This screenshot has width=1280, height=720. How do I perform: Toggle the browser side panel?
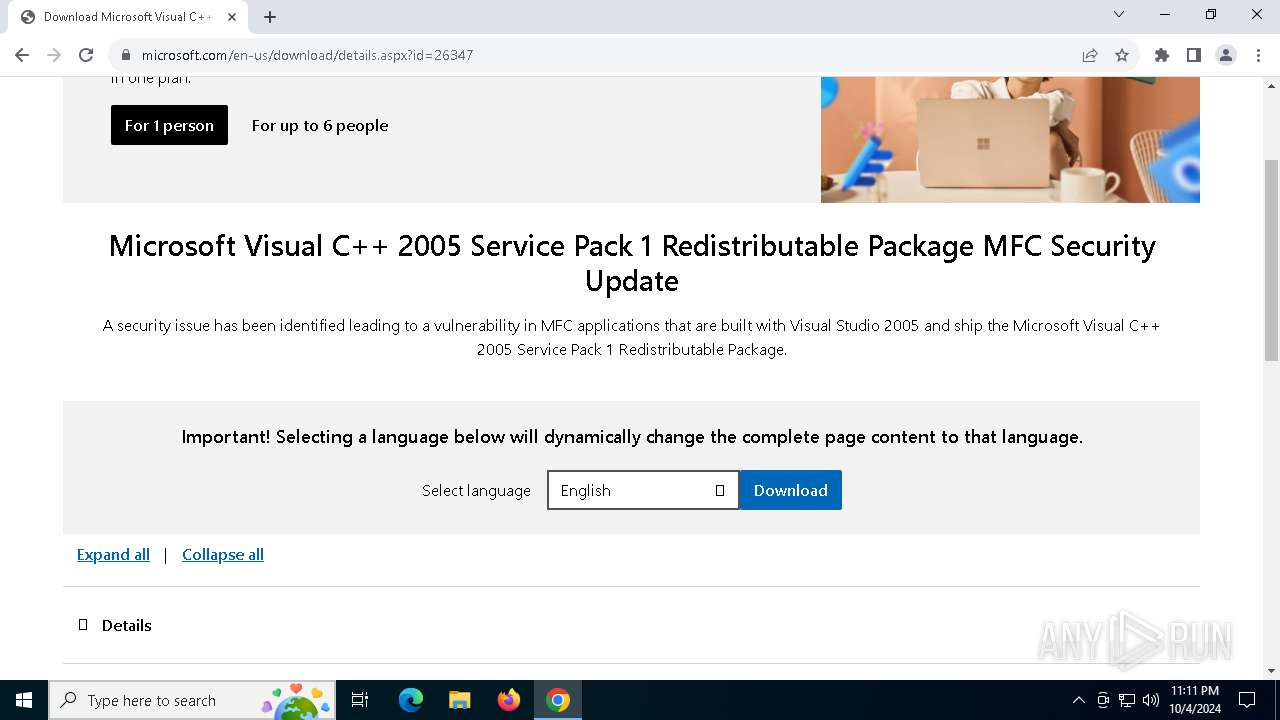(1194, 55)
